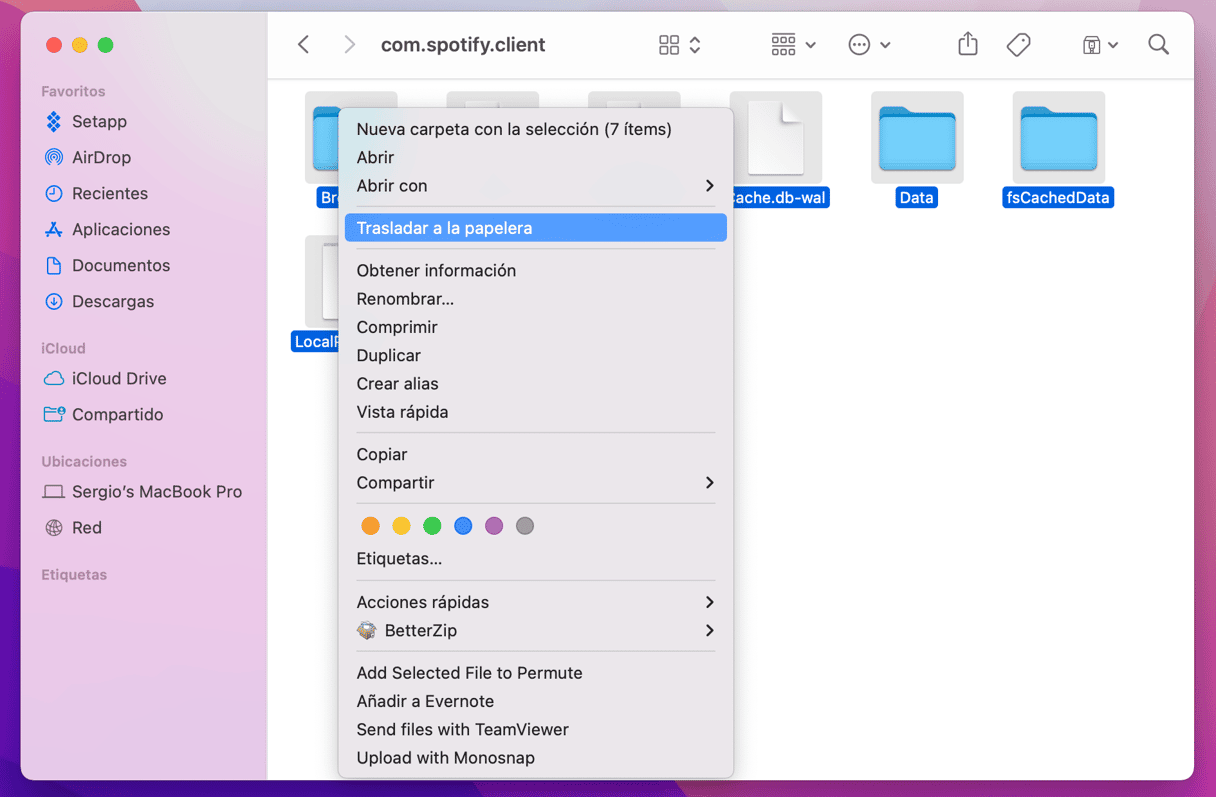Apply the orange color tag

tap(370, 526)
